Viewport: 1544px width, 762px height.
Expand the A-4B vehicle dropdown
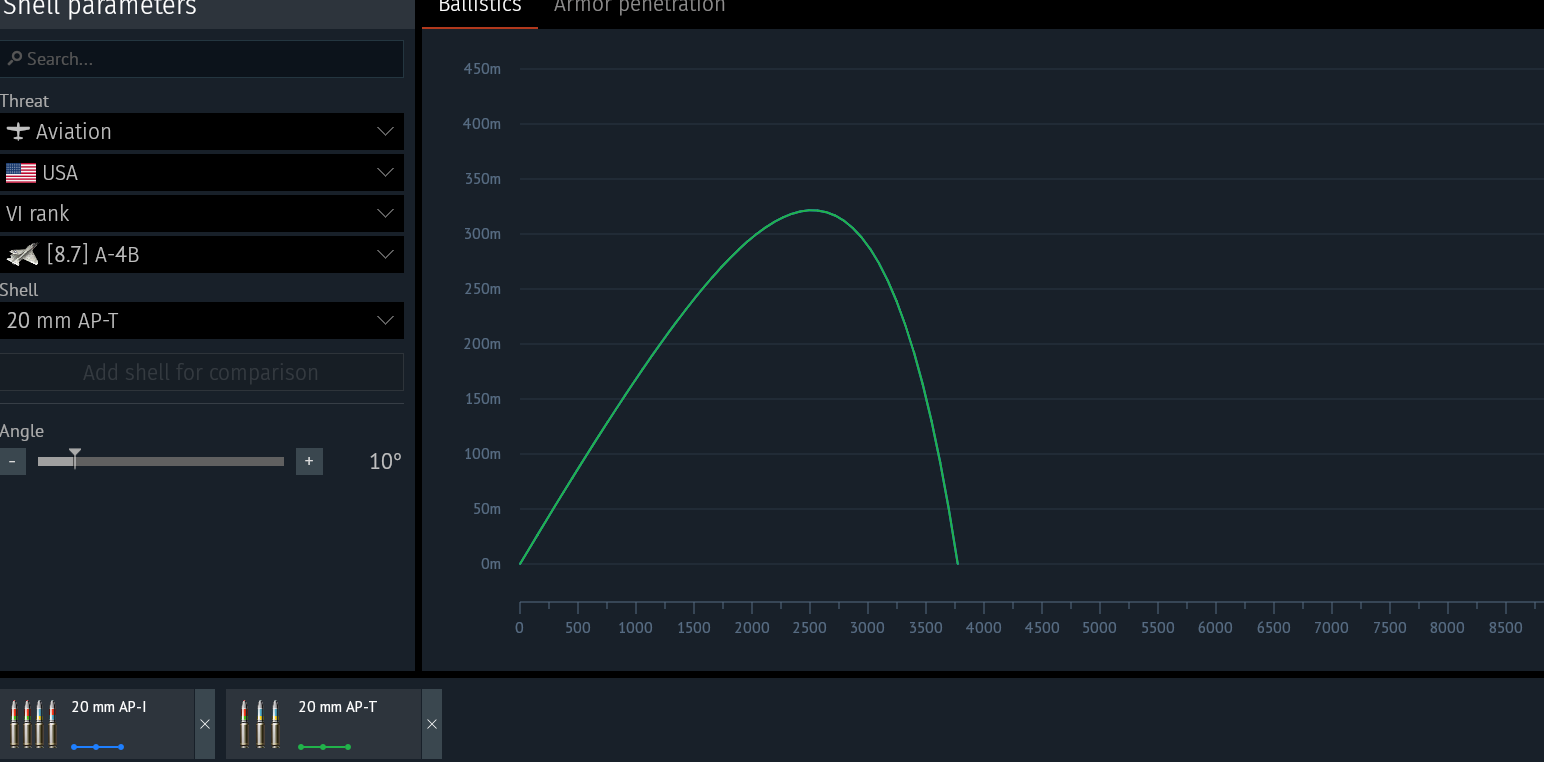point(385,255)
